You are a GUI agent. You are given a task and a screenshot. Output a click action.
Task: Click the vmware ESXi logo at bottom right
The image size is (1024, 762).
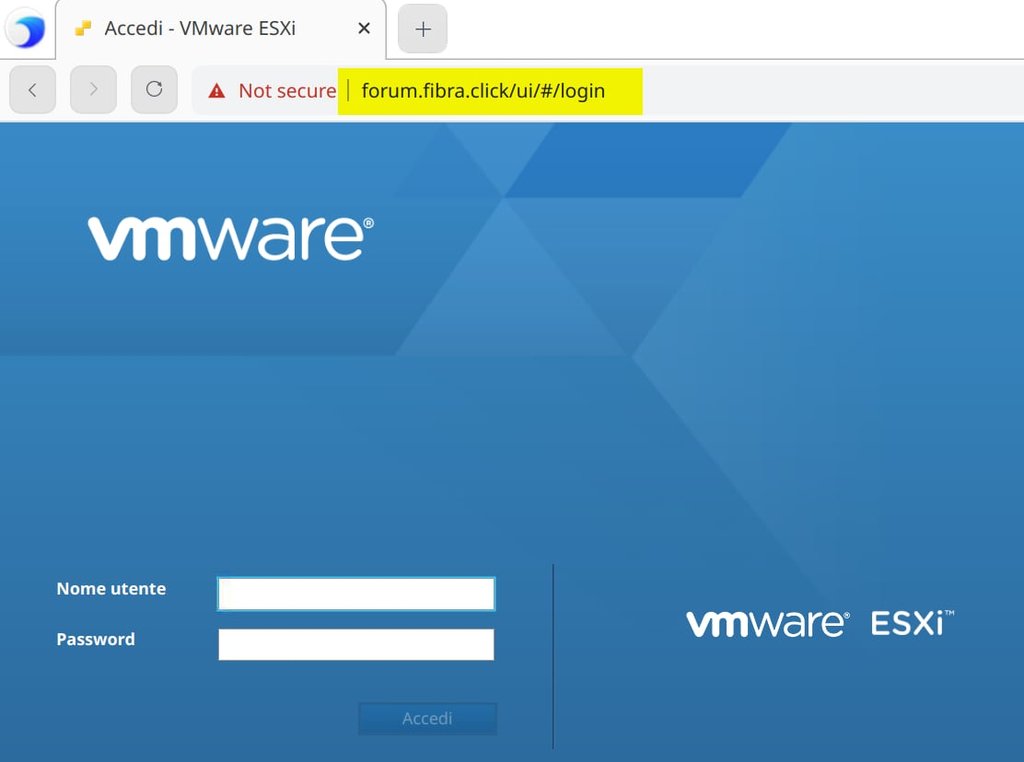coord(820,624)
